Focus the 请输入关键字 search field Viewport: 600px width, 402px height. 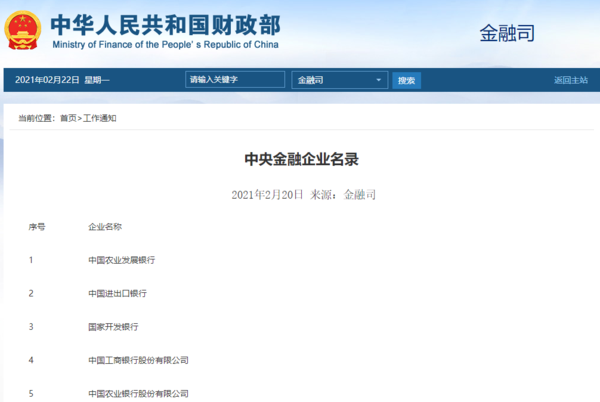(x=235, y=80)
